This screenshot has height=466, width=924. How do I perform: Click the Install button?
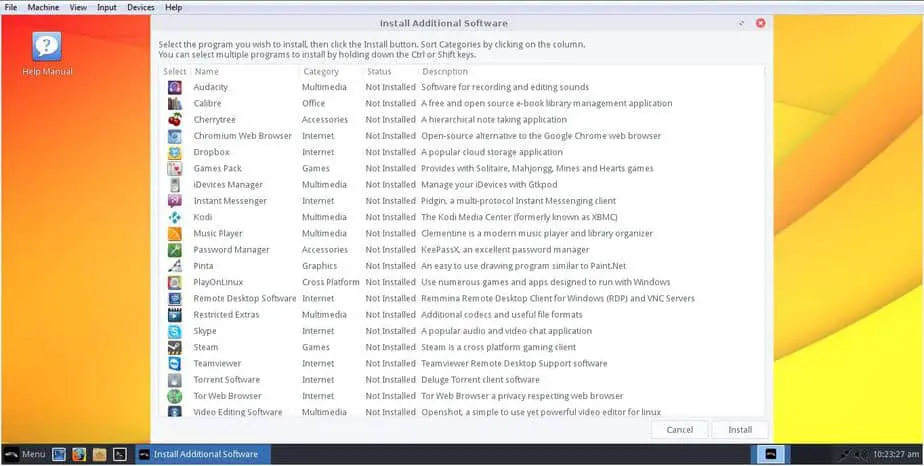[740, 430]
